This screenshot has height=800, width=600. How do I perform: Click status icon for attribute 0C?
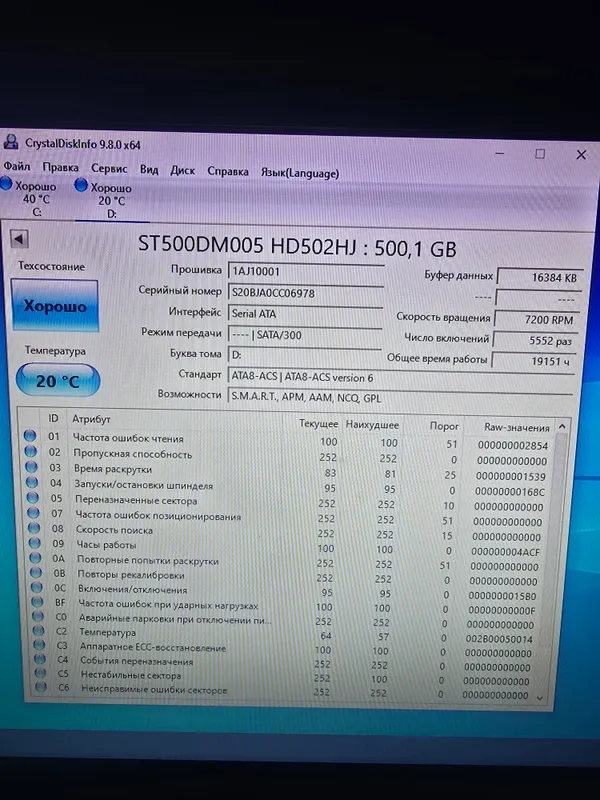click(37, 587)
